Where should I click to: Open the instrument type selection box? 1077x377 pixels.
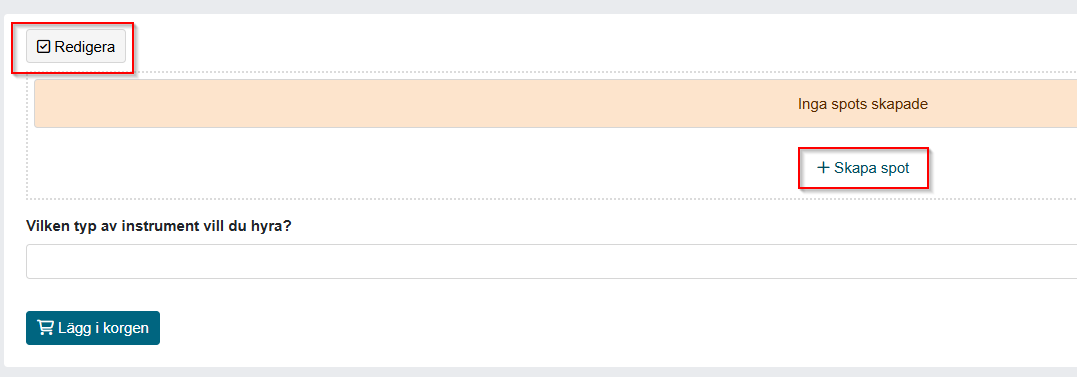[552, 262]
